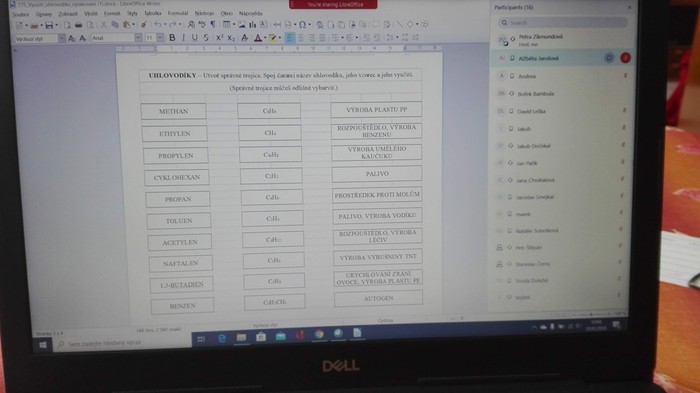Open the Tabulka menu
Image resolution: width=700 pixels, height=393 pixels.
(152, 13)
